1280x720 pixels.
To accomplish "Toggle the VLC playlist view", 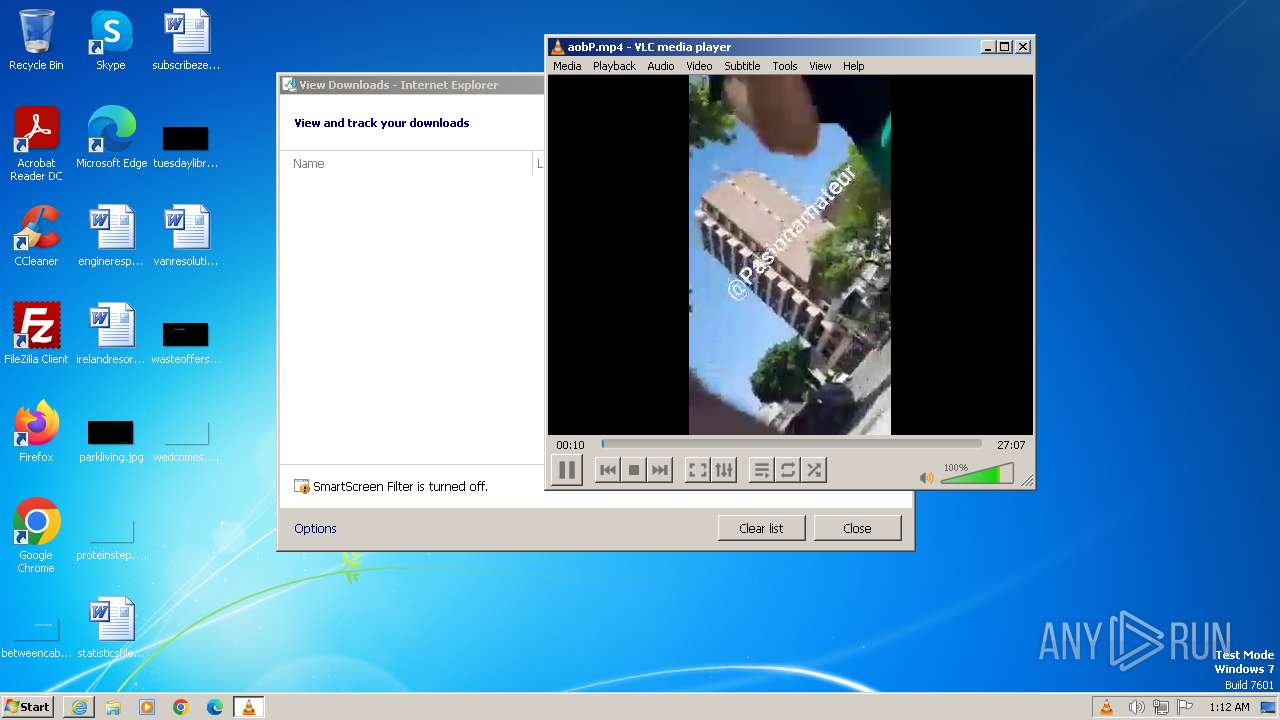I will (761, 470).
